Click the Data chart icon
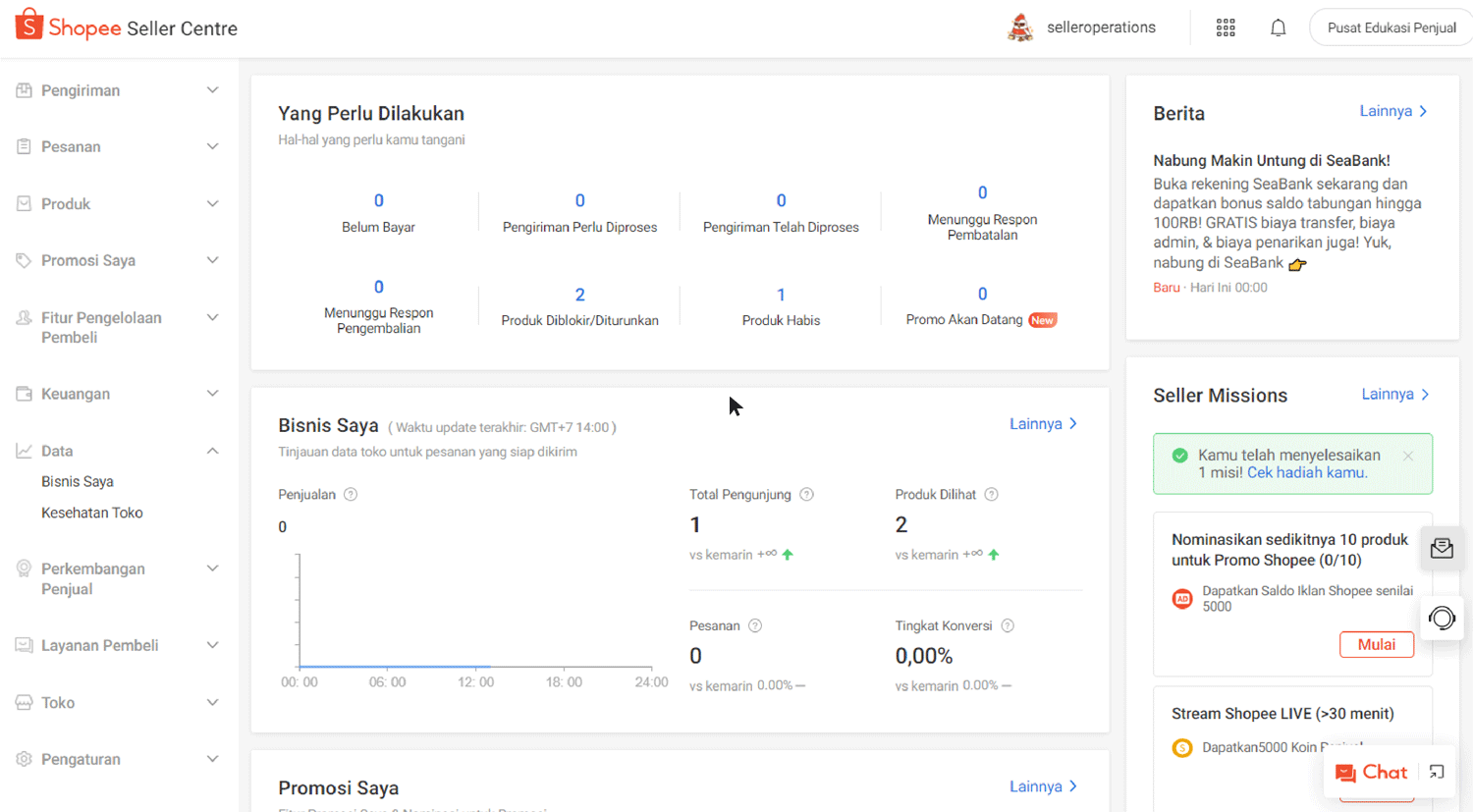Image resolution: width=1473 pixels, height=812 pixels. point(25,451)
